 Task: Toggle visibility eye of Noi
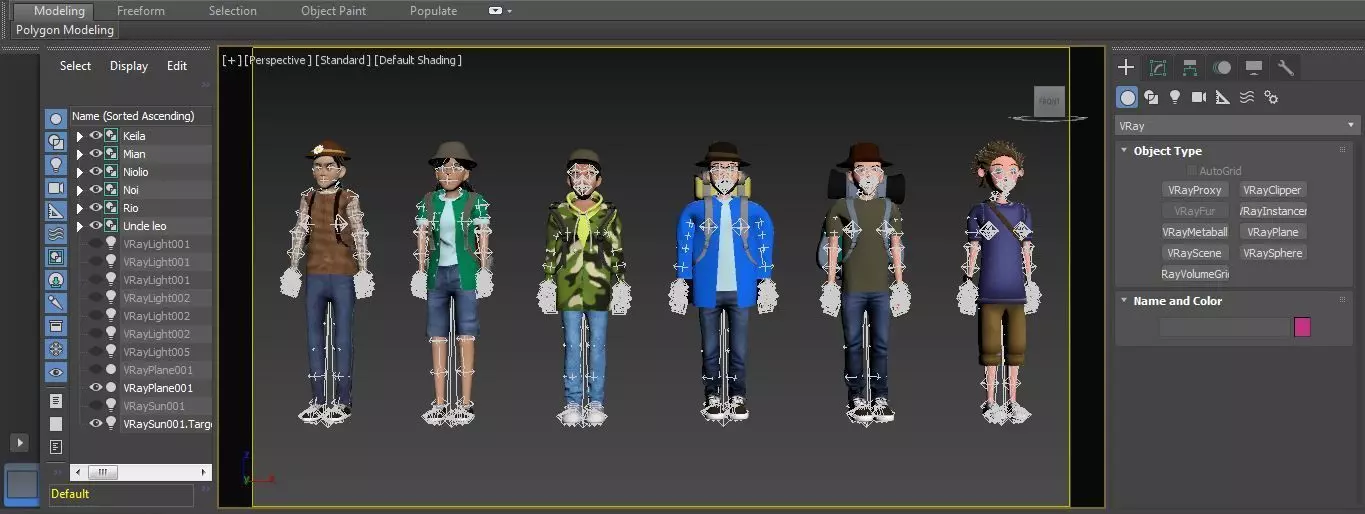click(x=96, y=190)
